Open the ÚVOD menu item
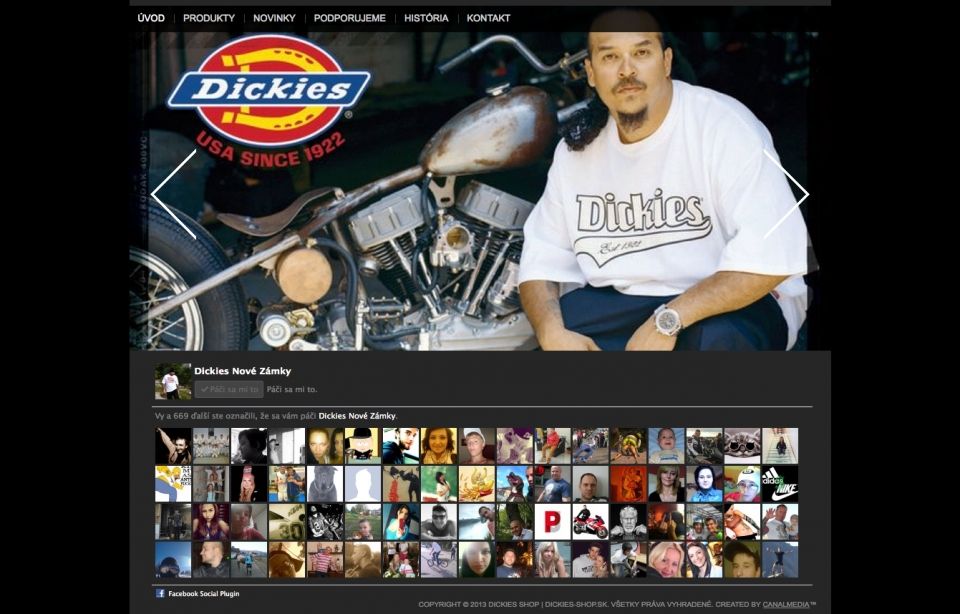 point(151,18)
